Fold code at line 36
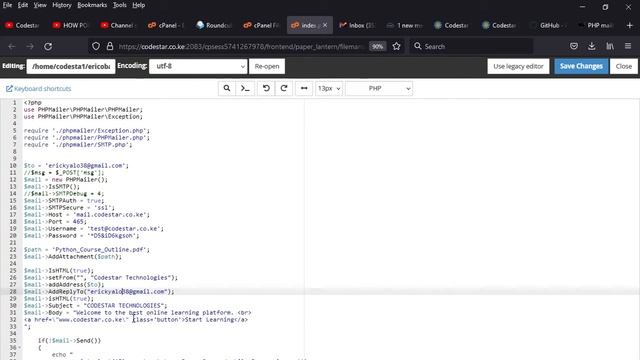640x360 pixels. [x=19, y=348]
